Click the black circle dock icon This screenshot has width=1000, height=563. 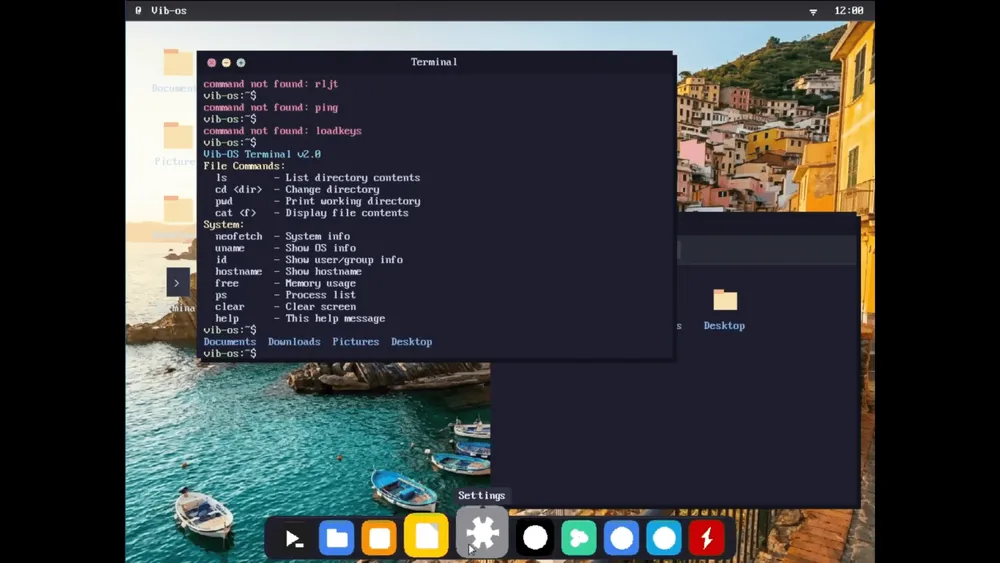[535, 538]
